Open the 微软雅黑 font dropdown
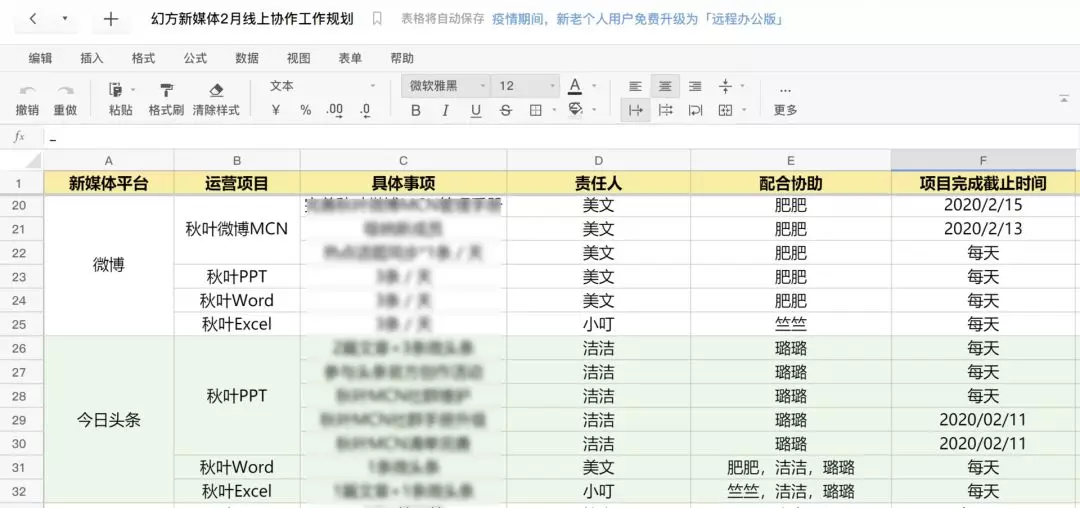Image resolution: width=1080 pixels, height=508 pixels. pos(446,86)
